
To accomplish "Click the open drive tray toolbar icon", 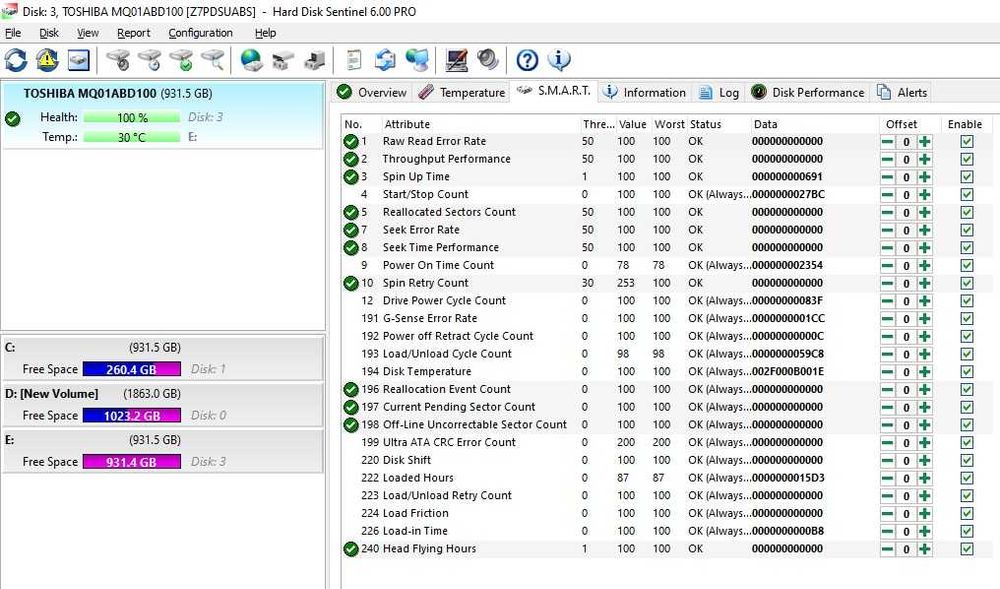I will tap(283, 61).
